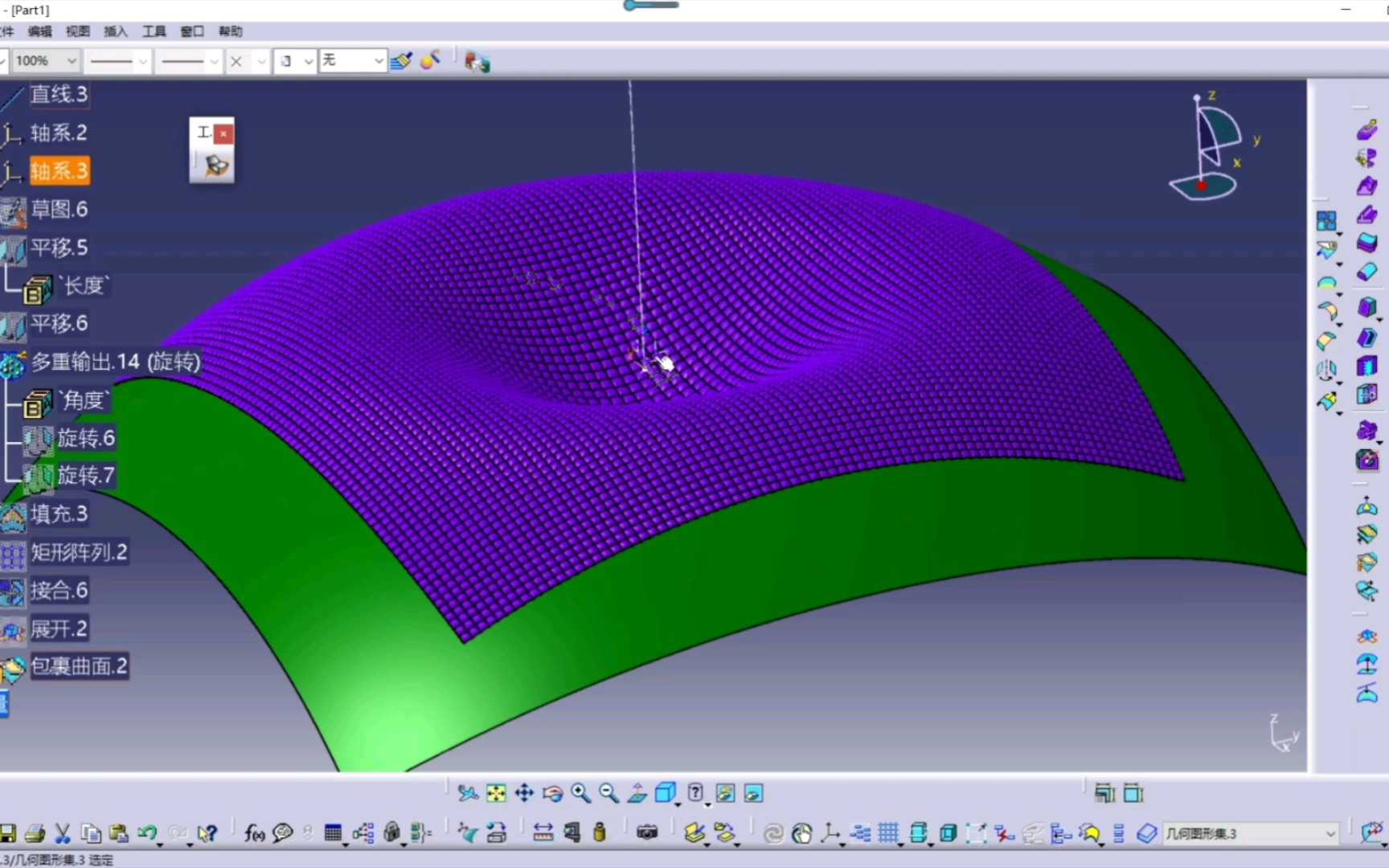Select the Pan view tool
This screenshot has width=1389, height=868.
click(524, 794)
